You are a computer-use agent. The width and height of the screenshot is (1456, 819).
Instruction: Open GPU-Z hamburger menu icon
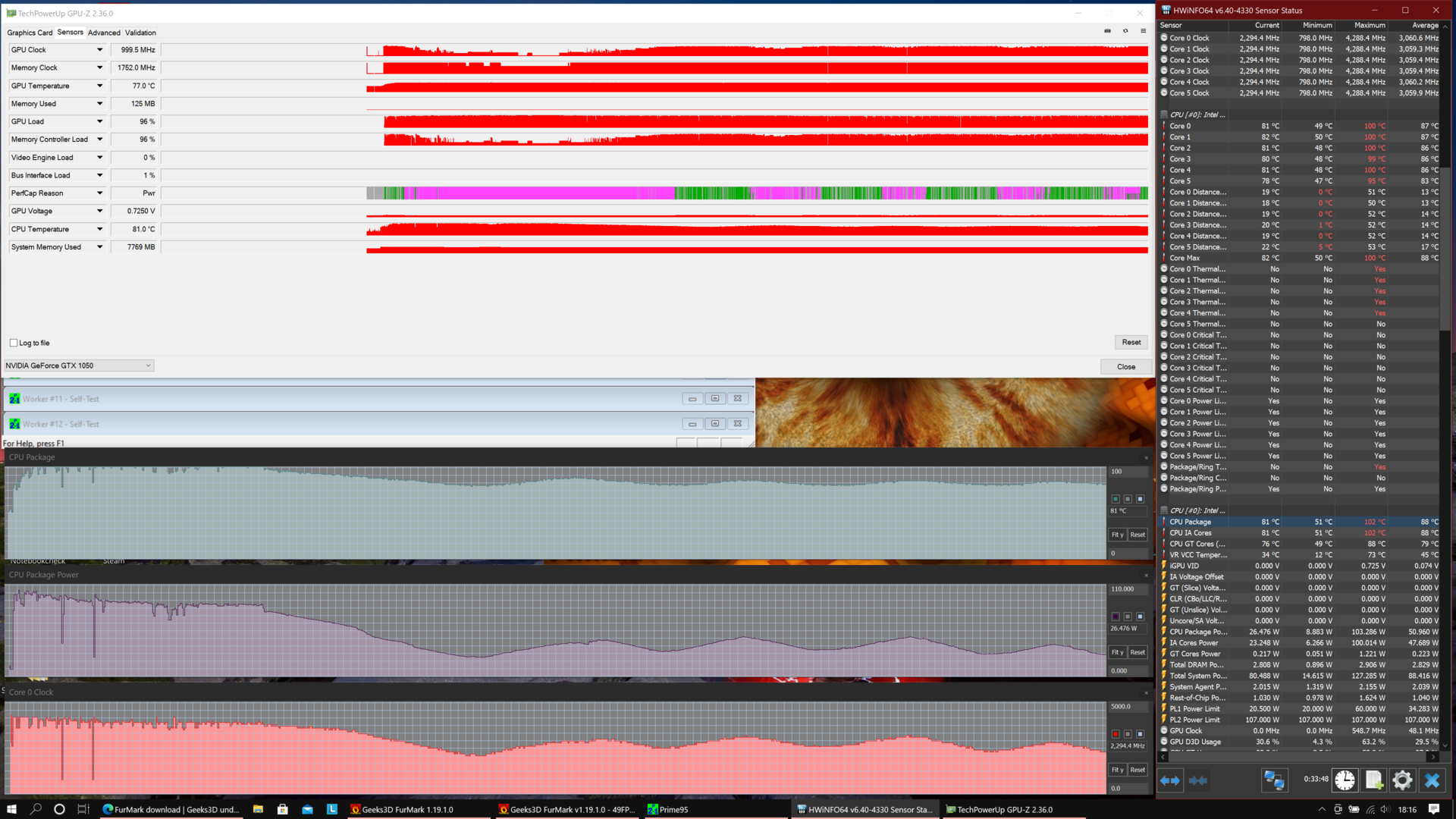tap(1143, 31)
